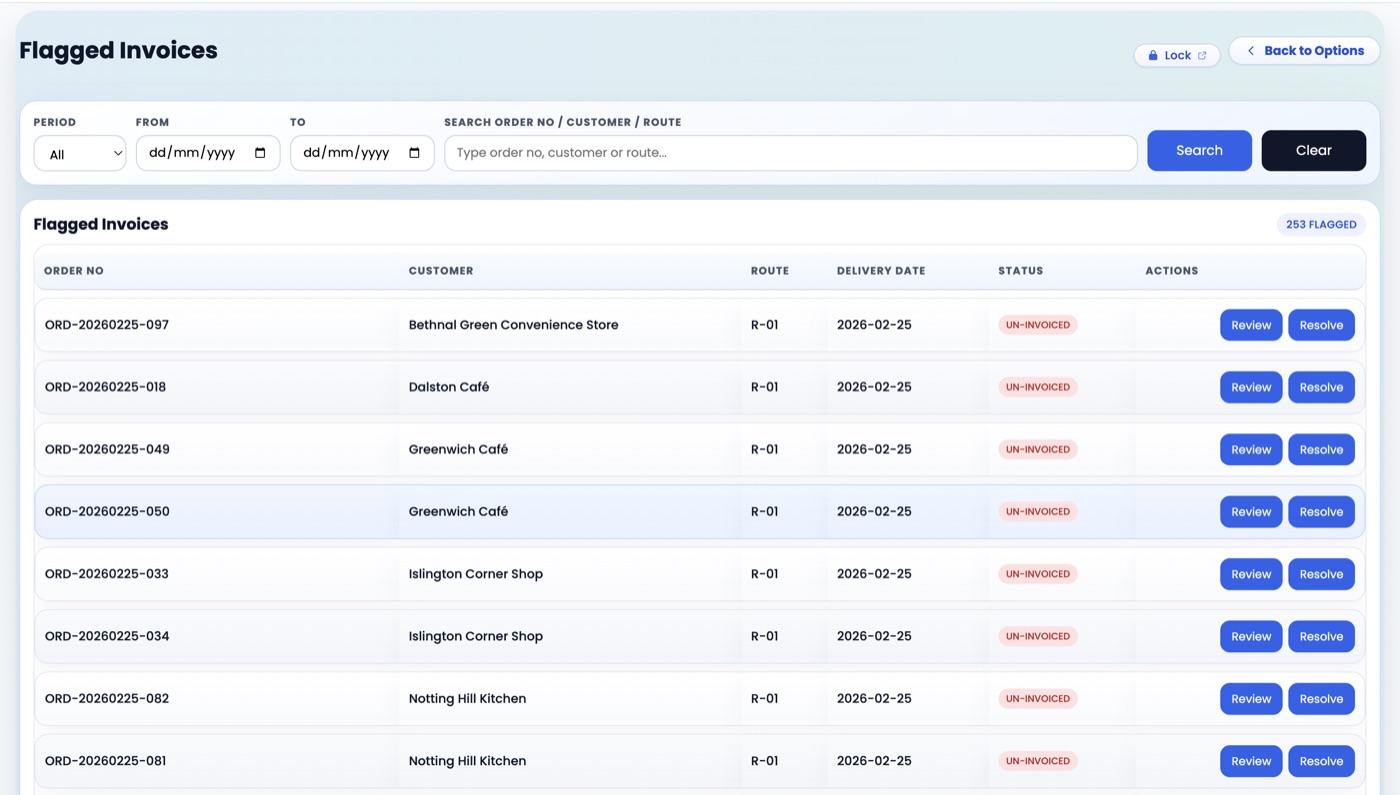Click Dalston Café customer cell

pos(449,387)
